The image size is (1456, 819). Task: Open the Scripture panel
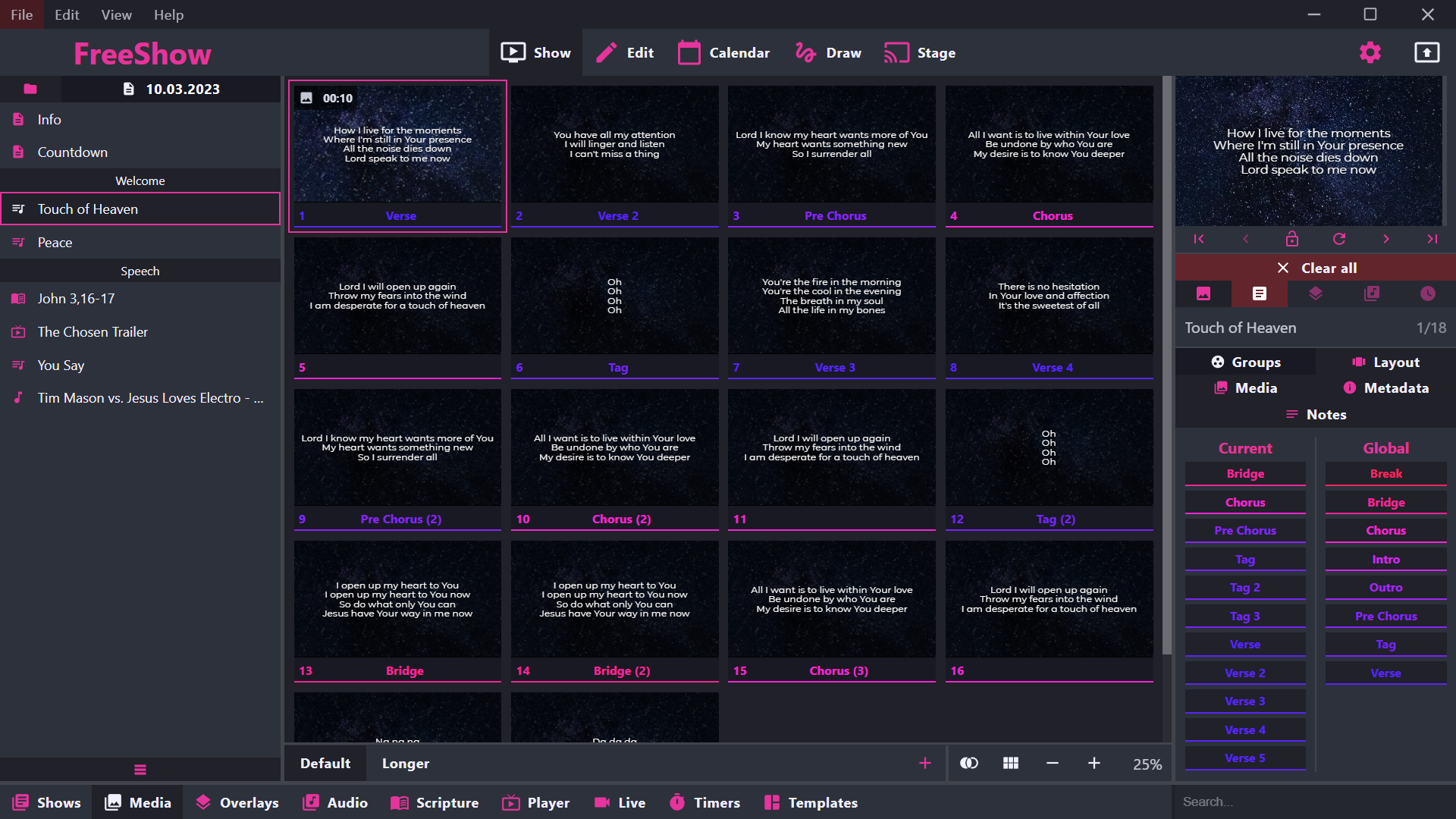point(435,802)
